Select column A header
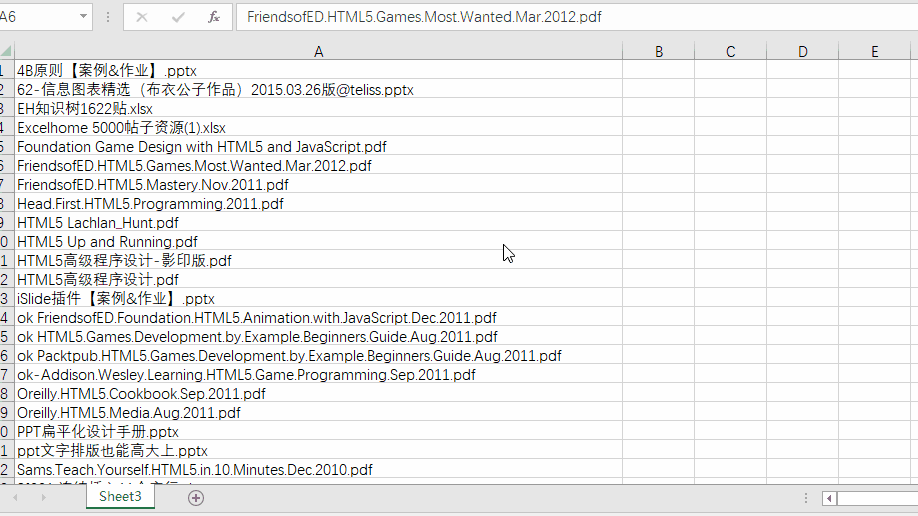 (318, 52)
